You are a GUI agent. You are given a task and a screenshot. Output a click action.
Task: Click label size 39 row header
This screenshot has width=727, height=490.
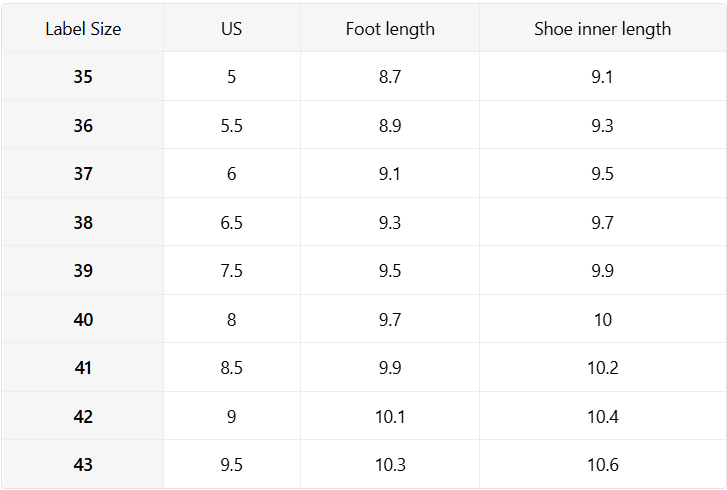click(83, 271)
